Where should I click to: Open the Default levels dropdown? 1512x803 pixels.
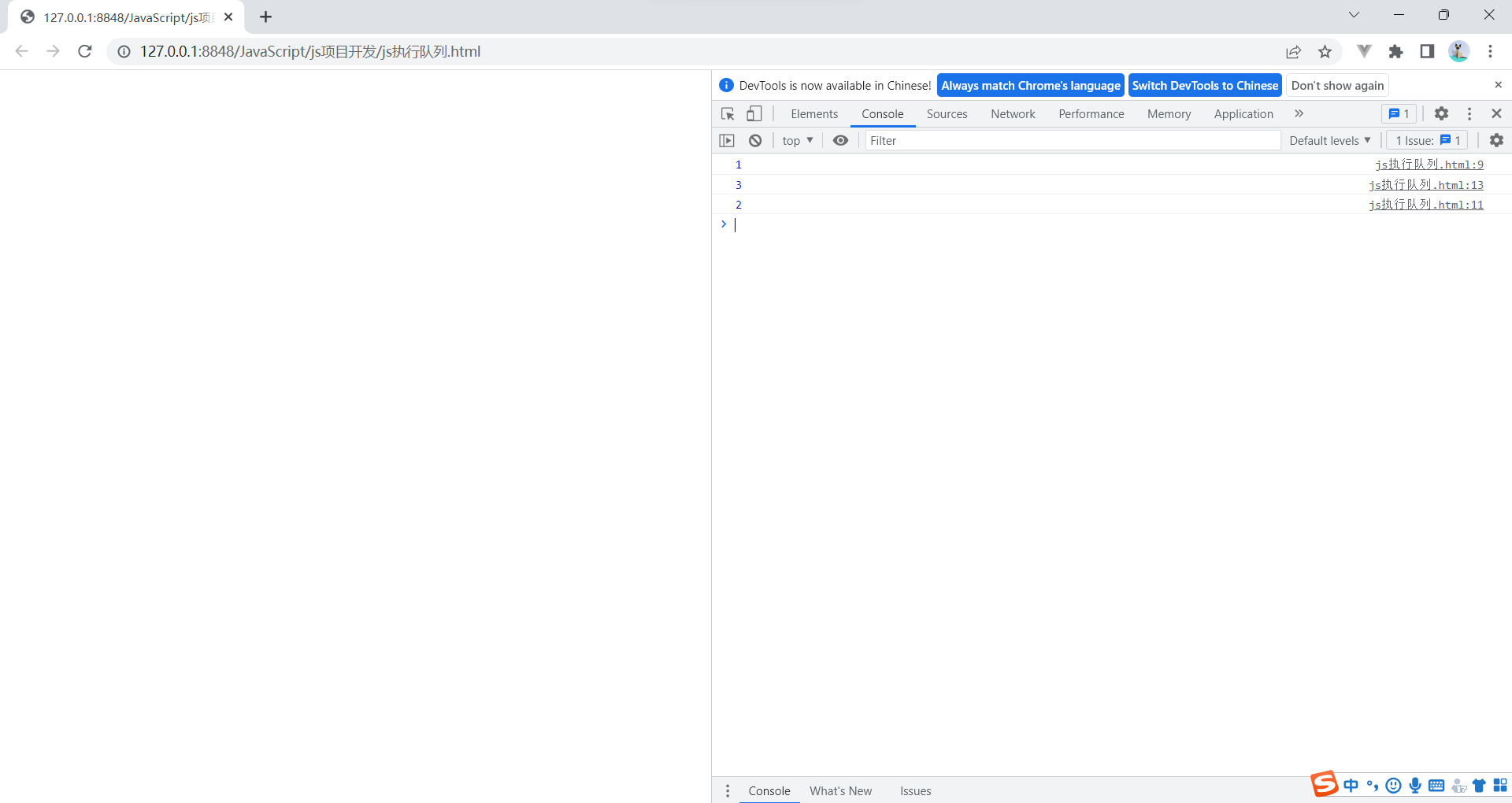[1329, 140]
